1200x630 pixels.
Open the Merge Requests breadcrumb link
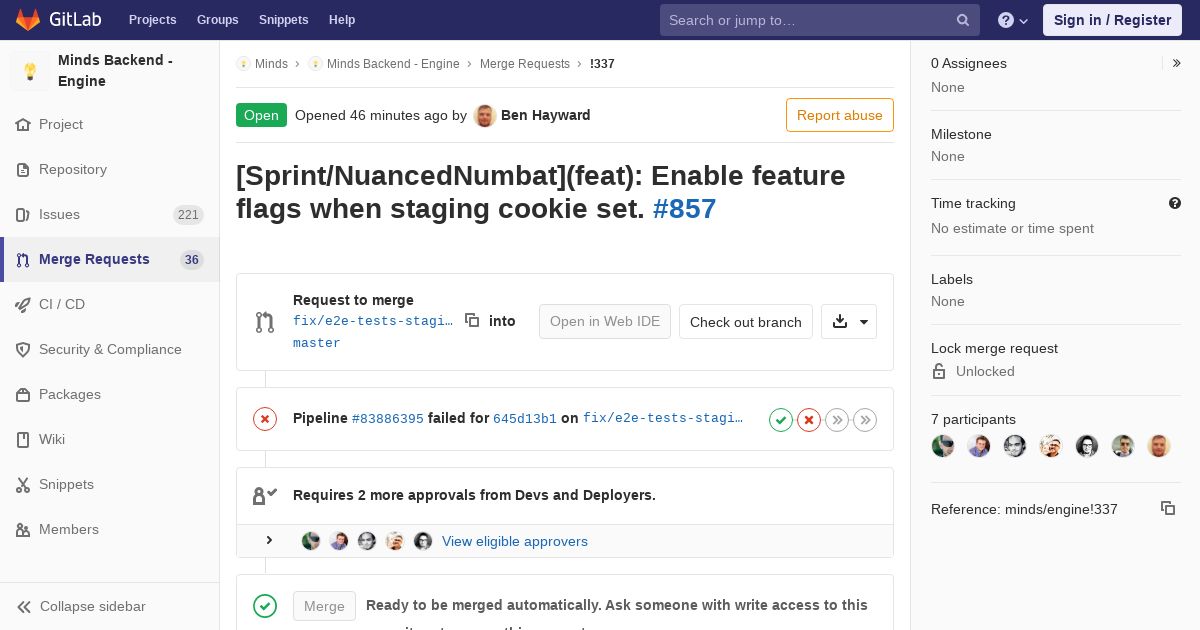click(525, 63)
